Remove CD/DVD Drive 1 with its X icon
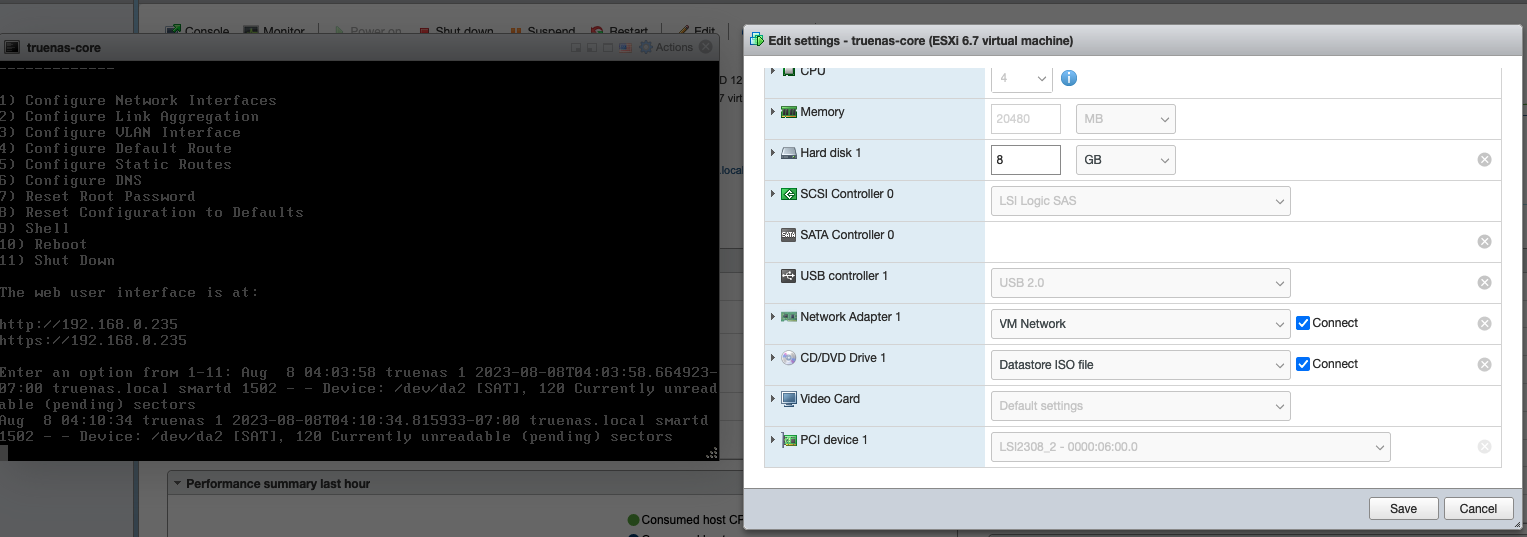 pyautogui.click(x=1484, y=365)
